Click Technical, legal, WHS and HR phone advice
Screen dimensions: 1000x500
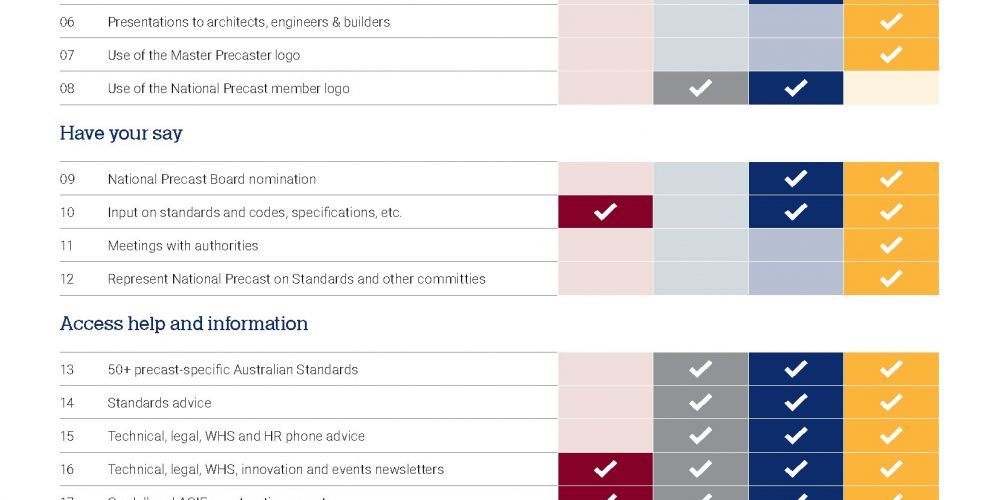[x=236, y=436]
